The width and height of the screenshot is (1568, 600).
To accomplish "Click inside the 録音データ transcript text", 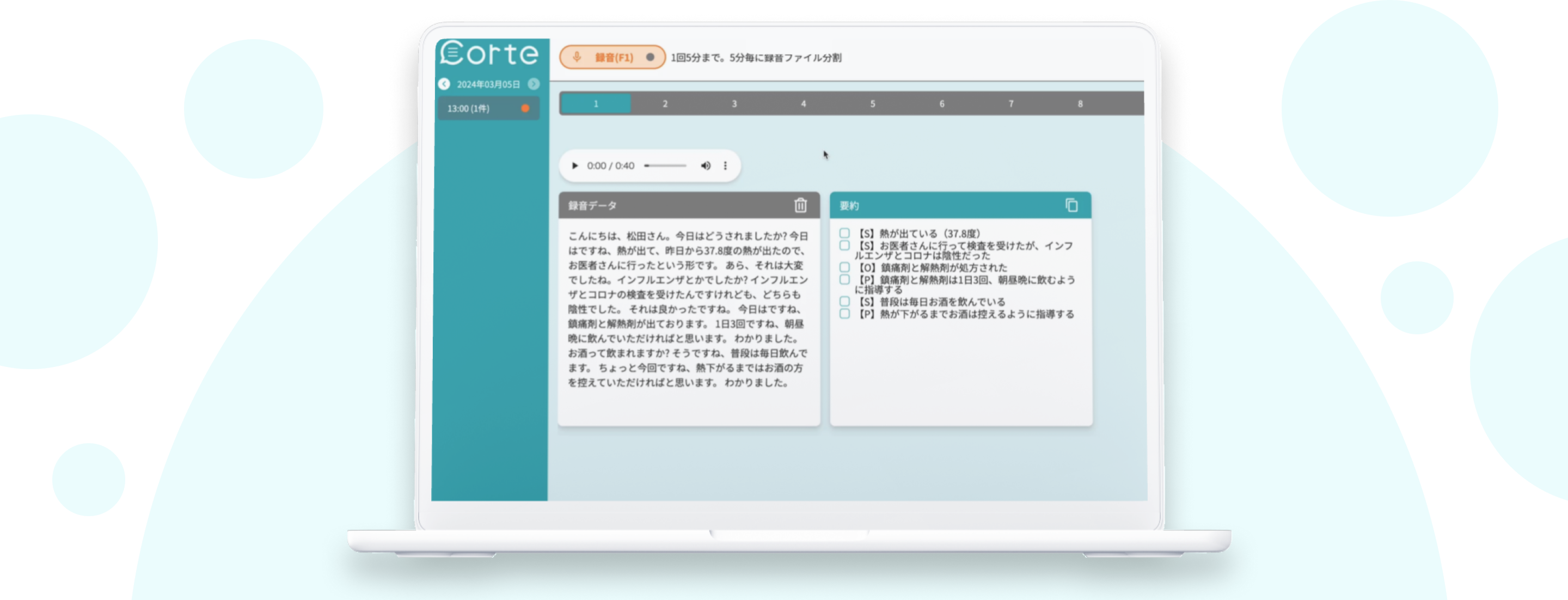I will (x=688, y=309).
